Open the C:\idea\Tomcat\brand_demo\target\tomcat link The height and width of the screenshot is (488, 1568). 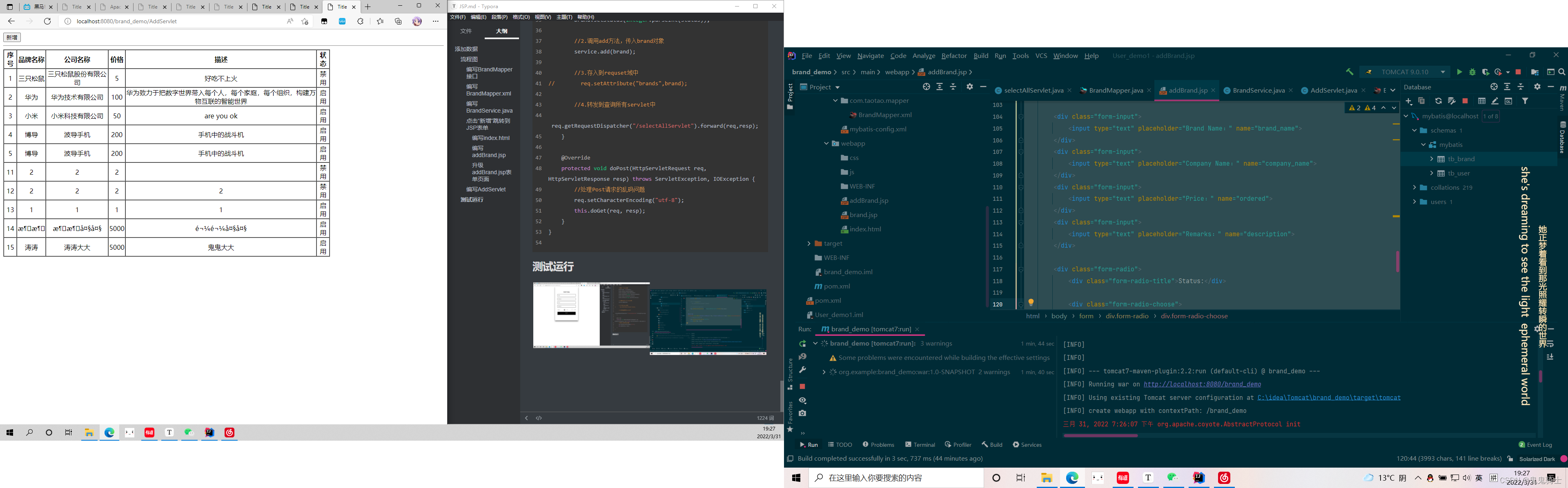(1329, 398)
